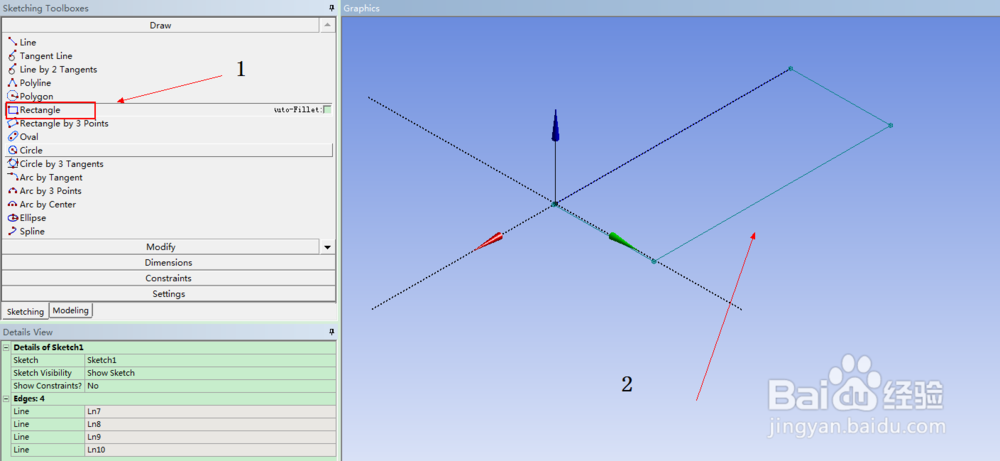
Task: Click the red X axis arrow
Action: point(489,241)
